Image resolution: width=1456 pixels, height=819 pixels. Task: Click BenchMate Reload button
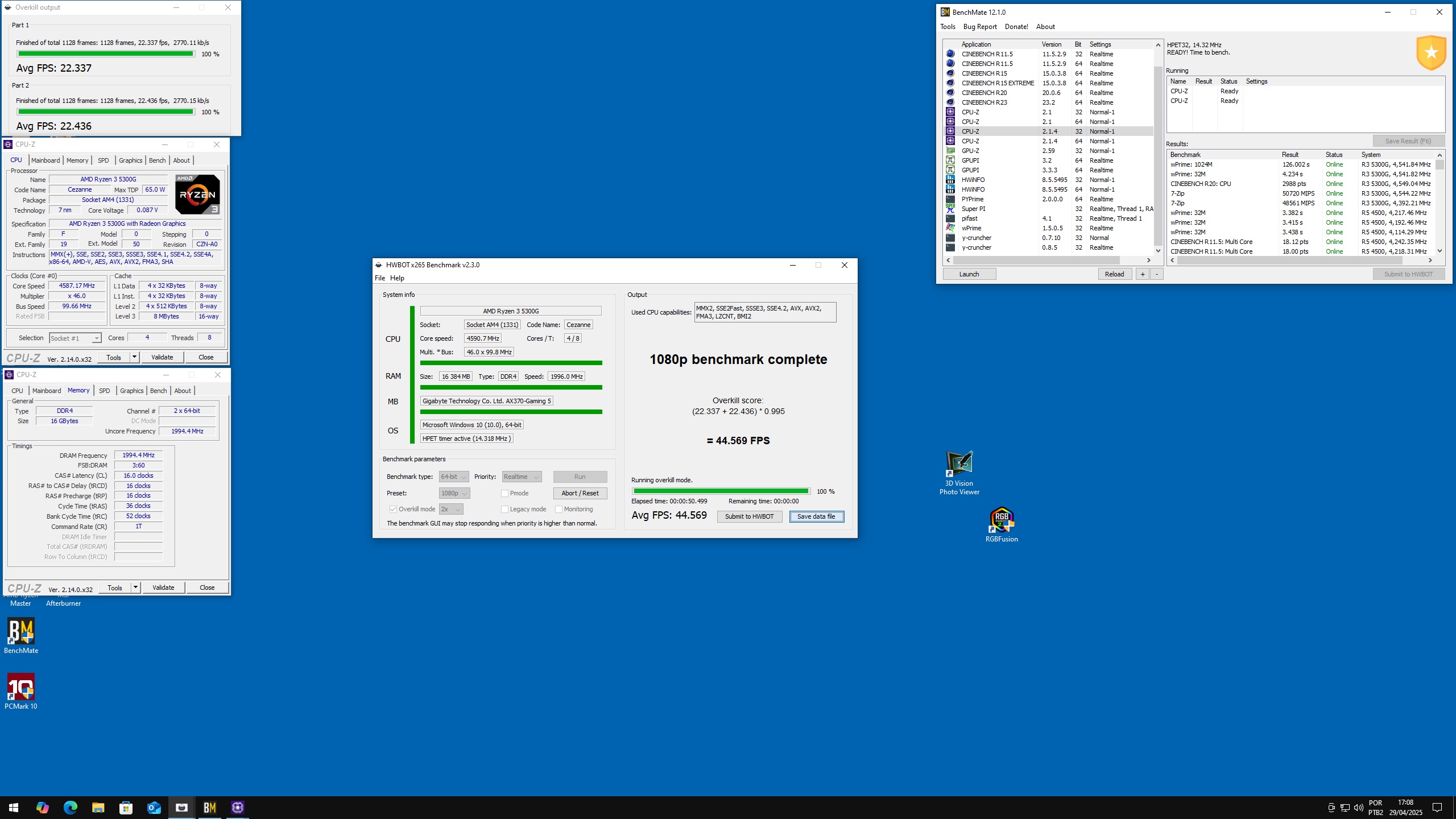[1114, 274]
